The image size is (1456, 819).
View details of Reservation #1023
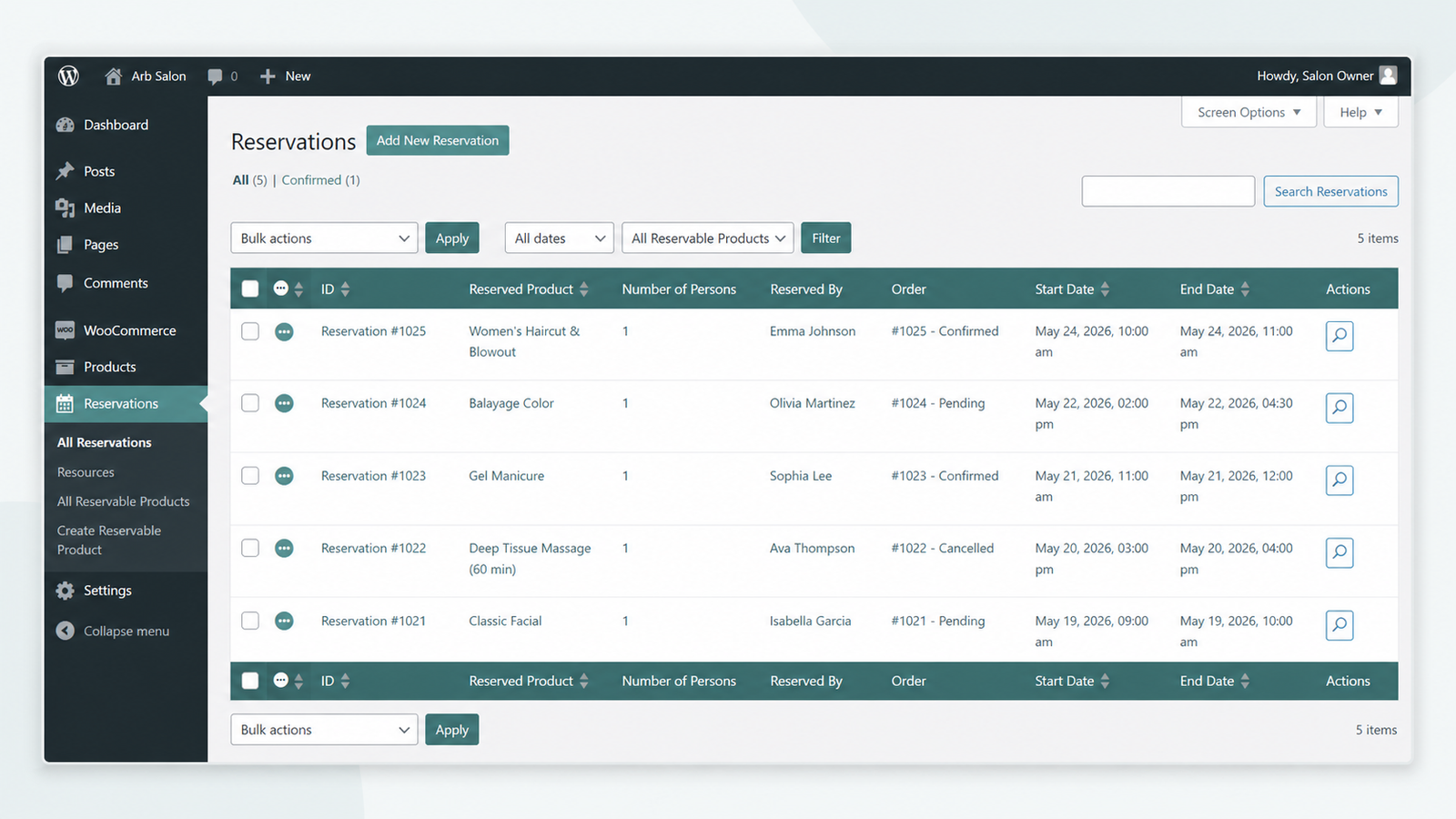[1340, 480]
